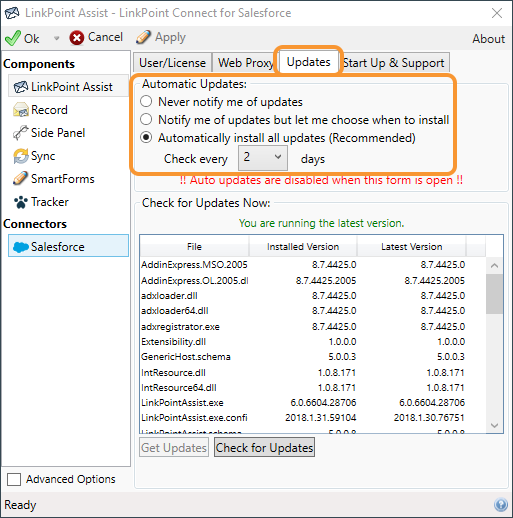Click the title bar app icon
The image size is (513, 518).
tap(12, 13)
